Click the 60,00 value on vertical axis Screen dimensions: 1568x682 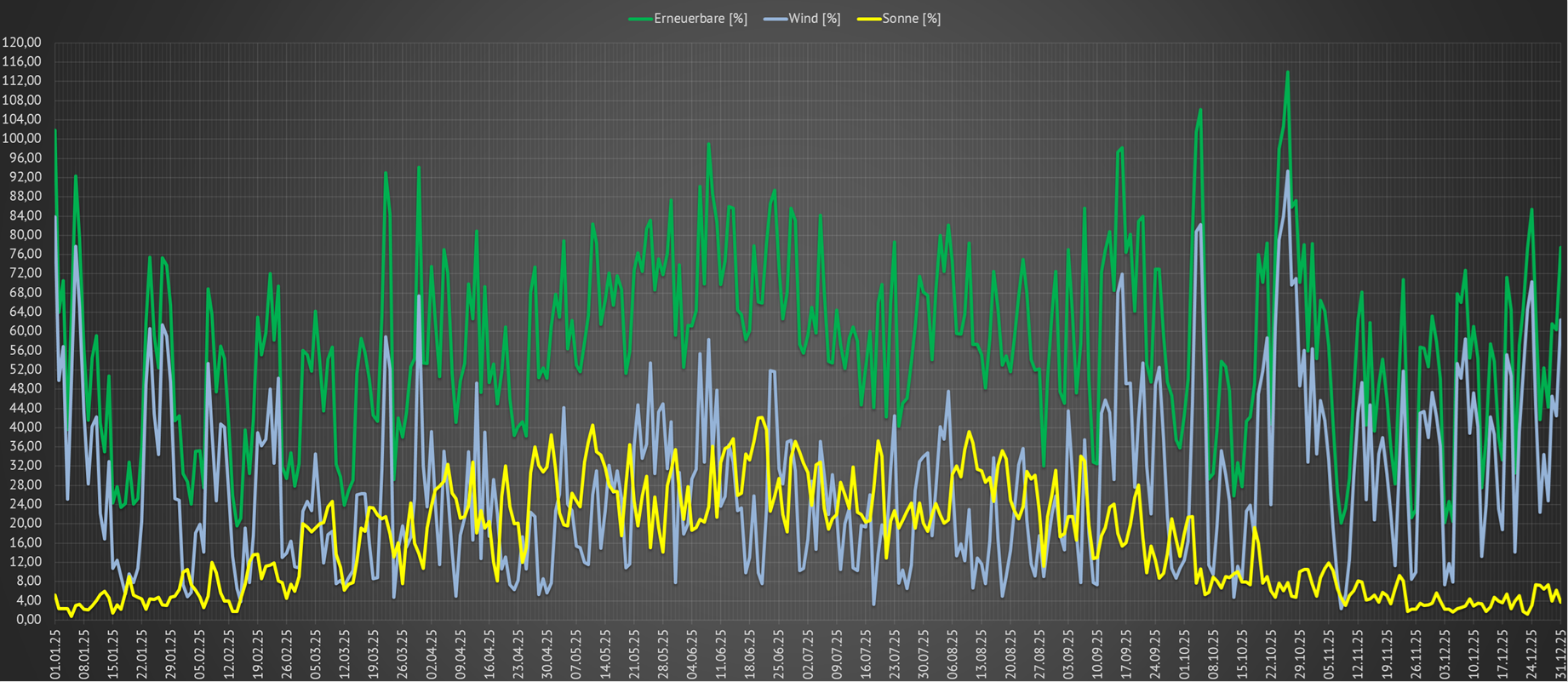point(23,331)
